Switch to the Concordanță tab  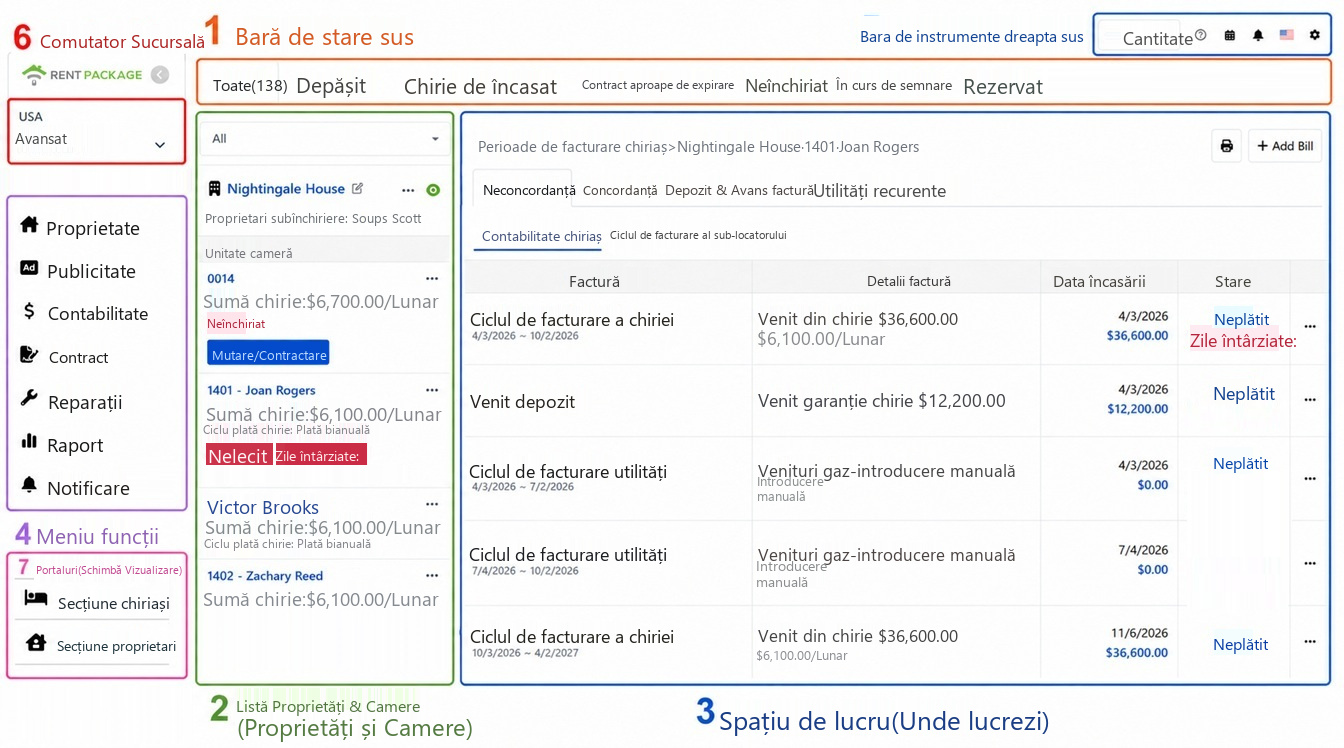tap(620, 190)
